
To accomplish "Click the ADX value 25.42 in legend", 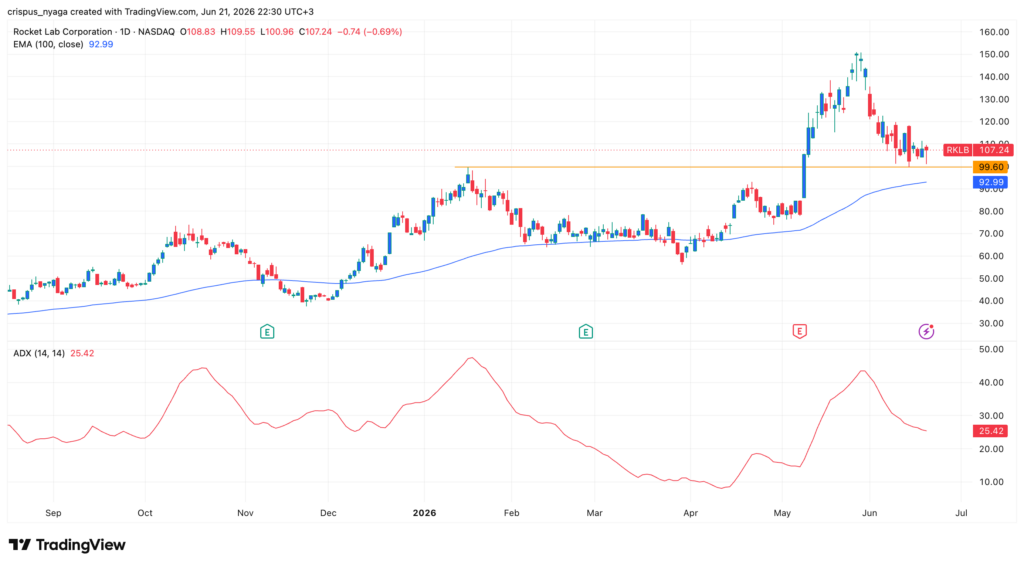I will [x=82, y=353].
